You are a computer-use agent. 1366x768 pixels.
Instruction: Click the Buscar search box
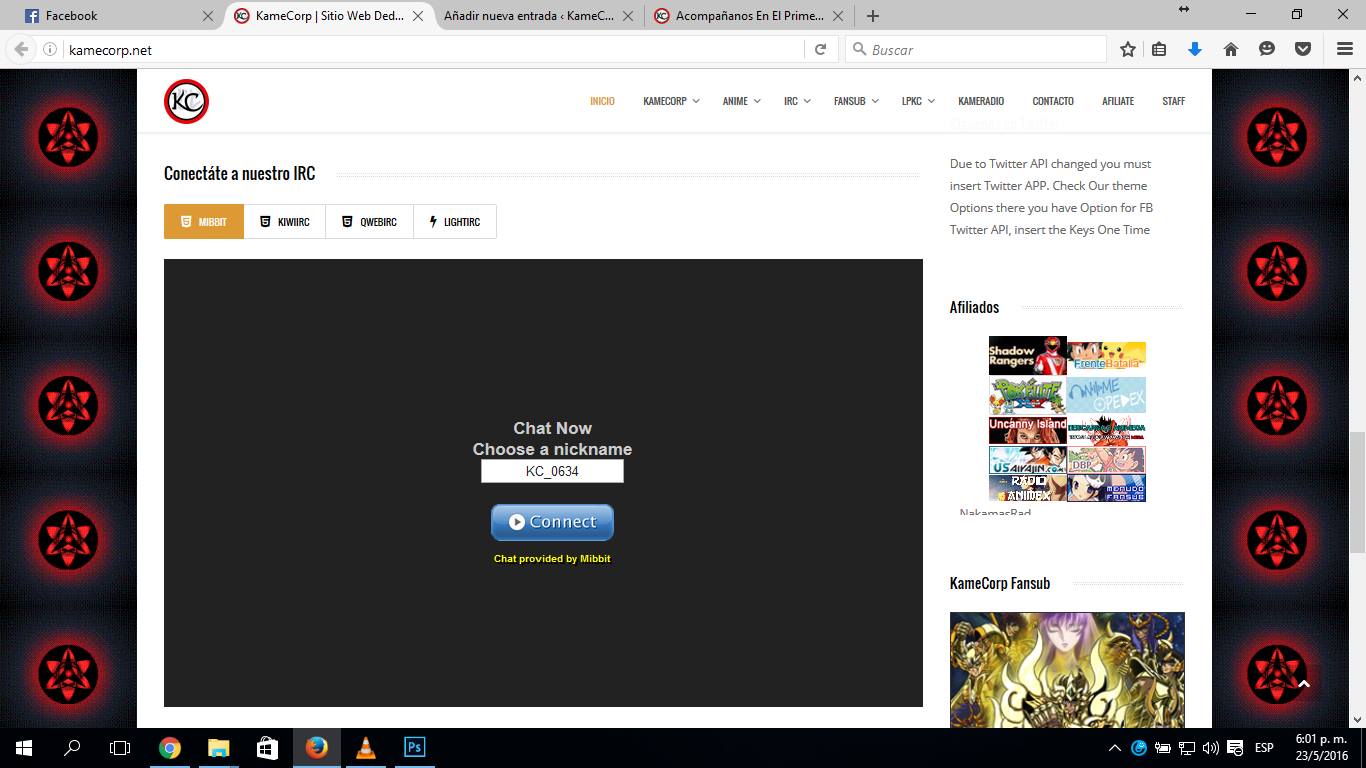coord(976,49)
